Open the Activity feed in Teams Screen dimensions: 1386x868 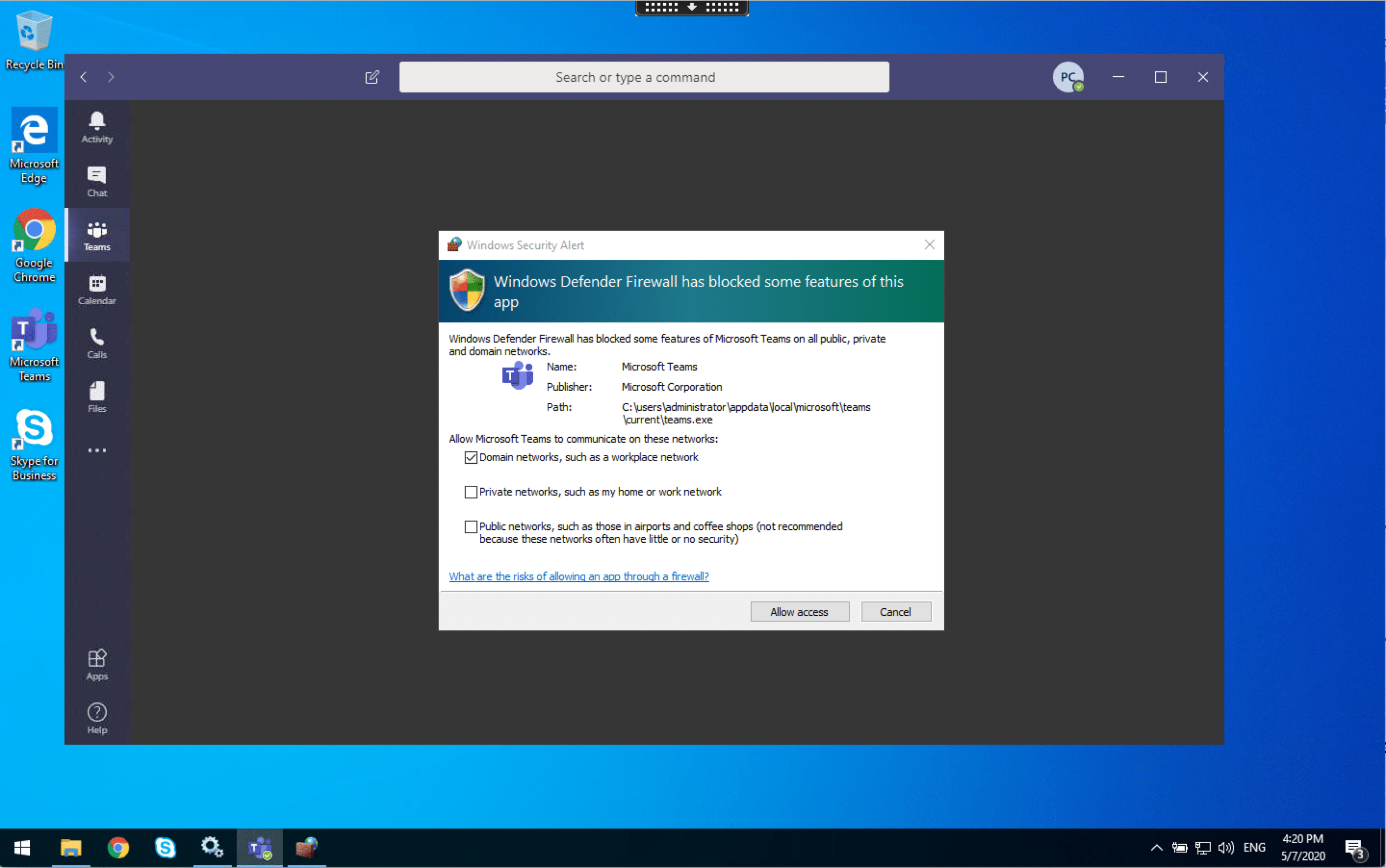click(96, 128)
